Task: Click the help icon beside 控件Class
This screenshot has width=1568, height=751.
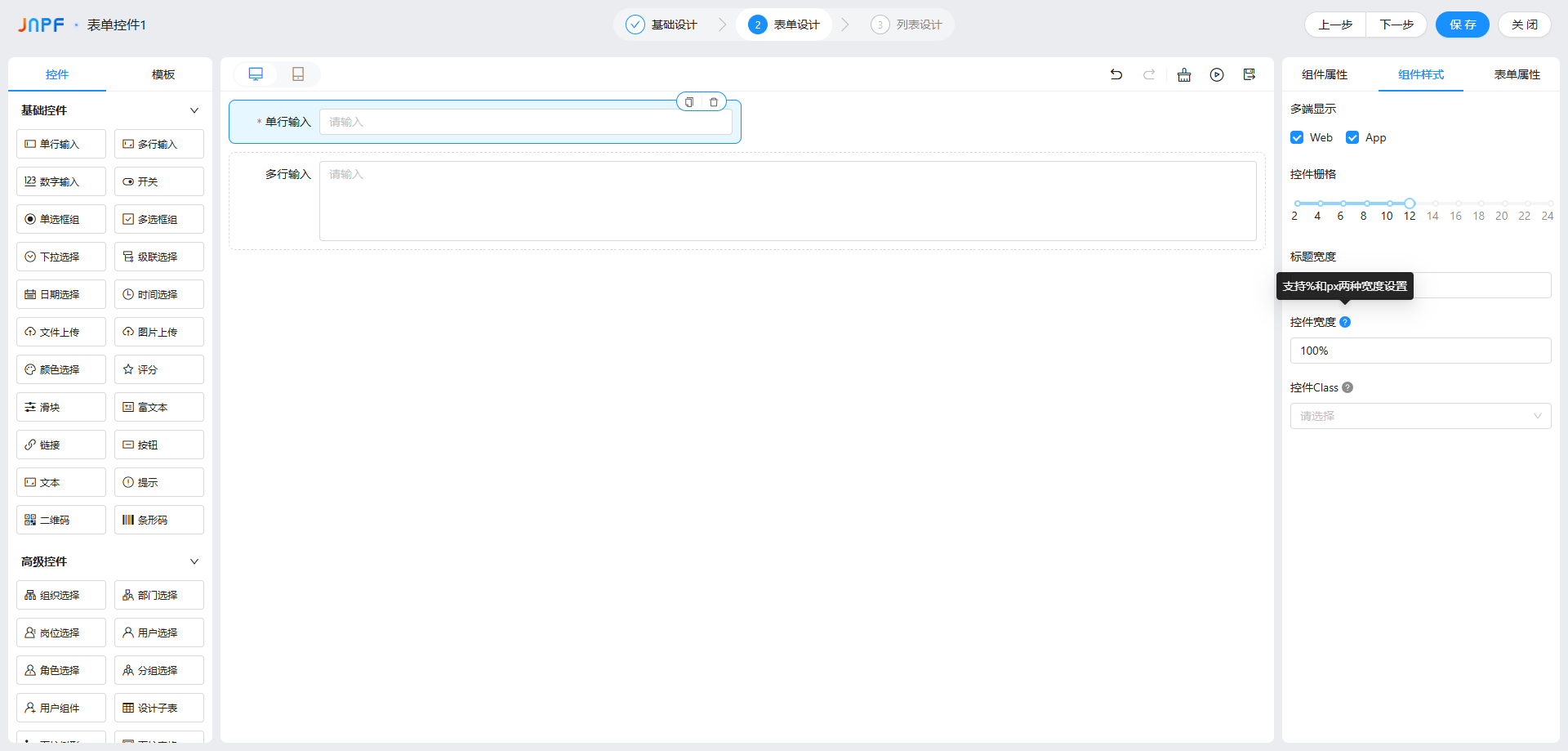Action: point(1347,387)
